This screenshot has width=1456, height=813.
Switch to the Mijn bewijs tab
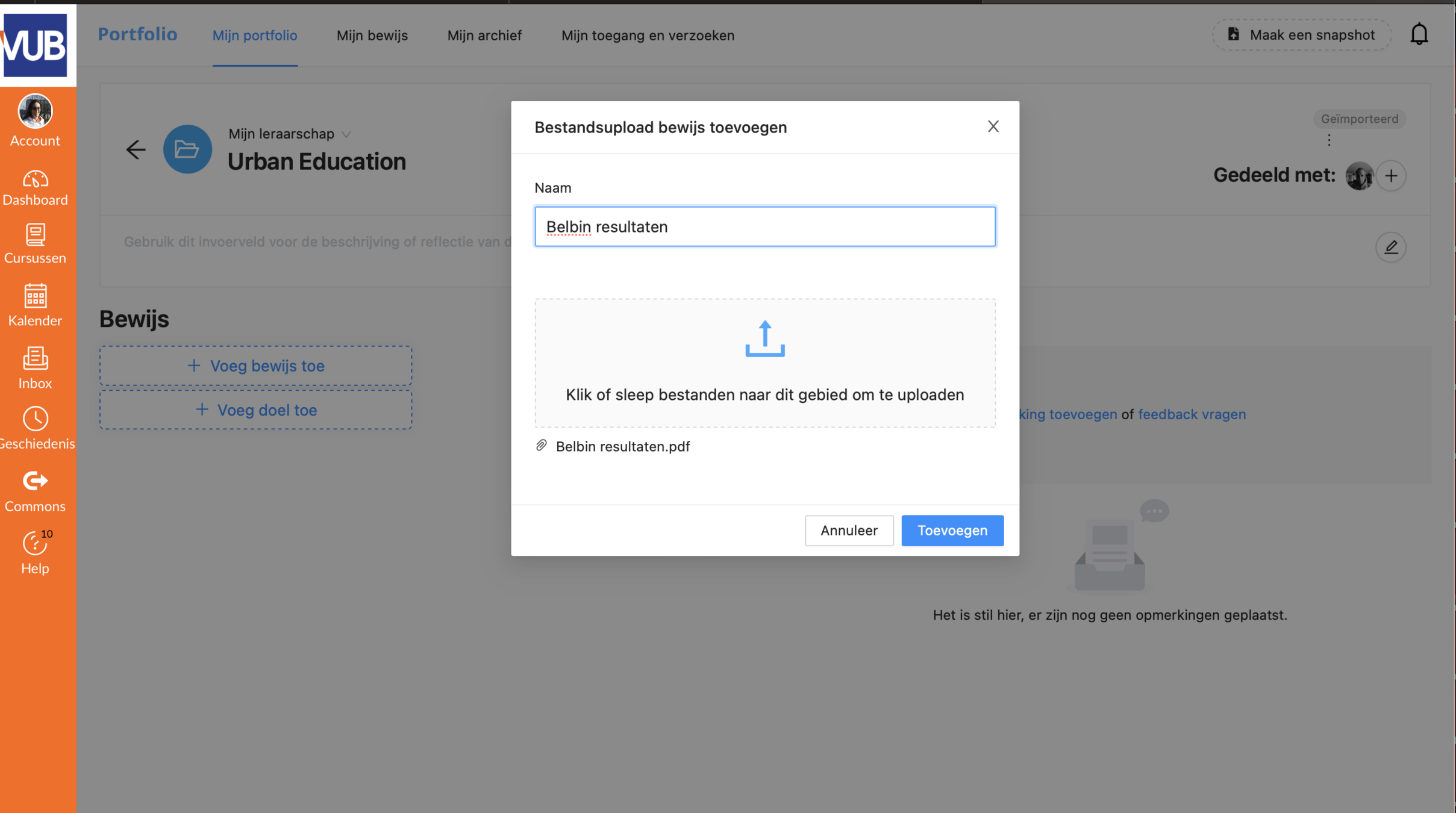point(372,35)
